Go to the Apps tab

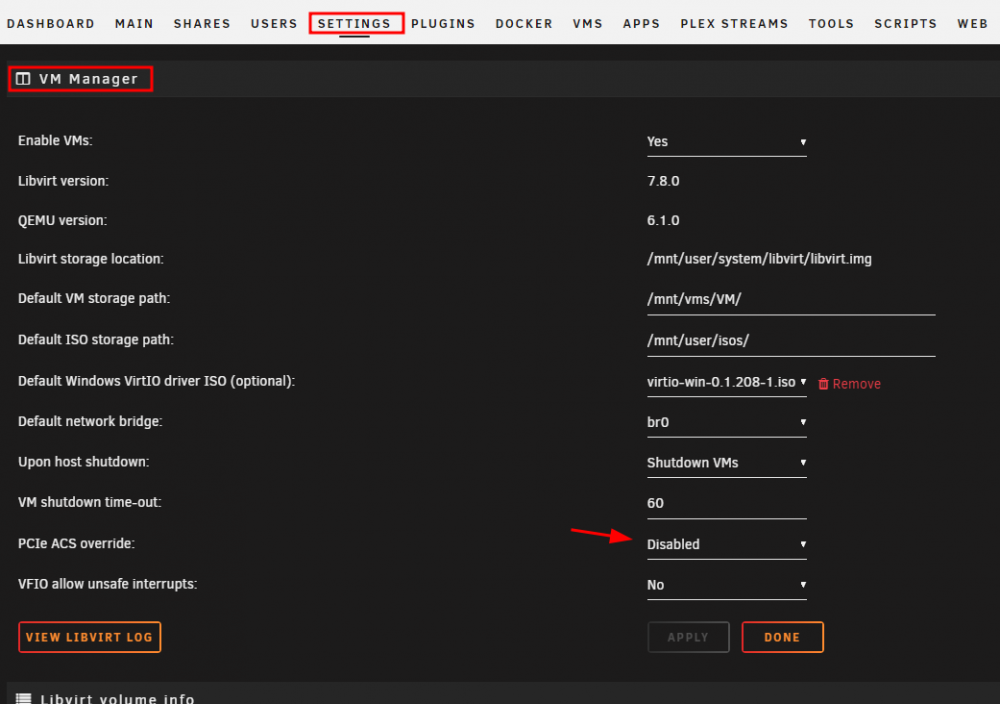click(x=642, y=24)
